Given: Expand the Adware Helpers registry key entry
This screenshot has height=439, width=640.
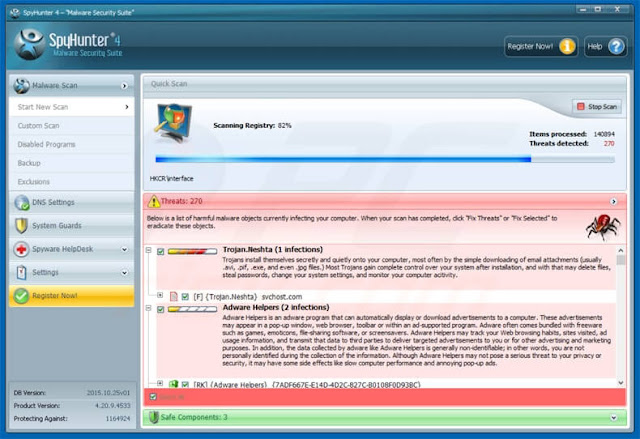Looking at the screenshot, I should point(160,383).
